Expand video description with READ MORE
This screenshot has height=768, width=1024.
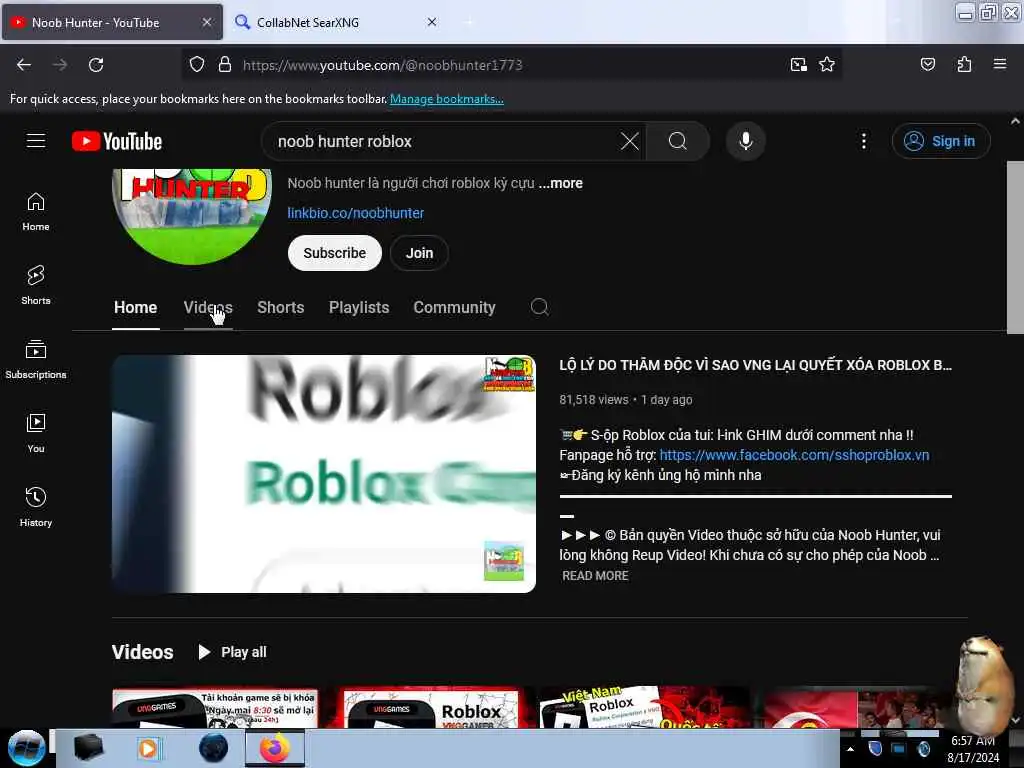tap(595, 575)
